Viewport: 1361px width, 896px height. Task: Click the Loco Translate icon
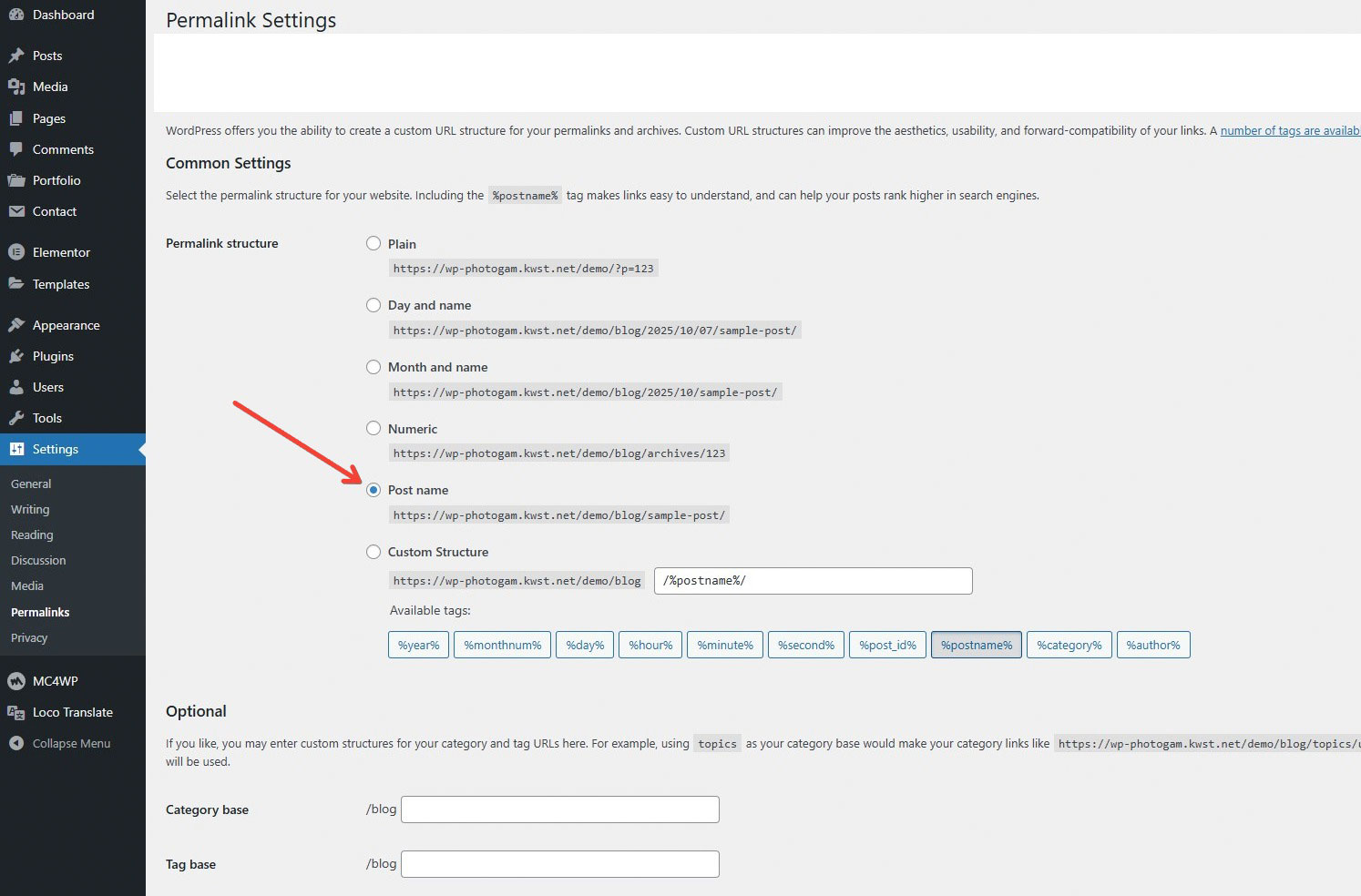(16, 712)
